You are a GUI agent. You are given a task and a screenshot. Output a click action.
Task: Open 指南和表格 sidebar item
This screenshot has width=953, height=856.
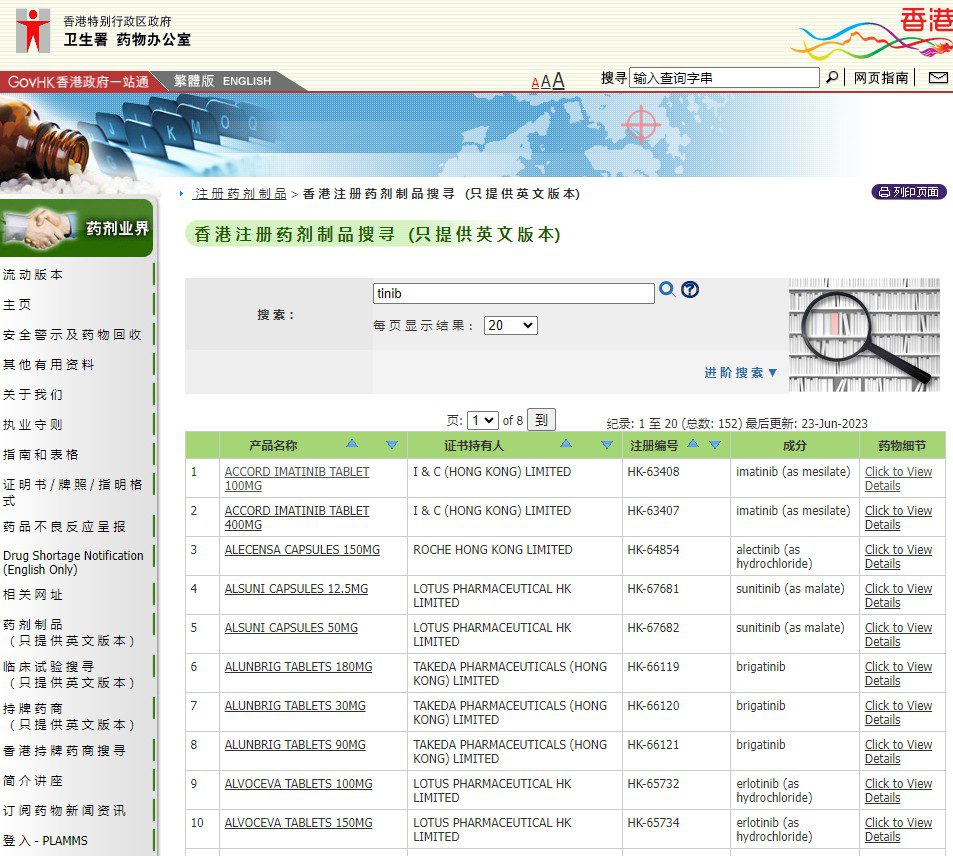tap(41, 454)
